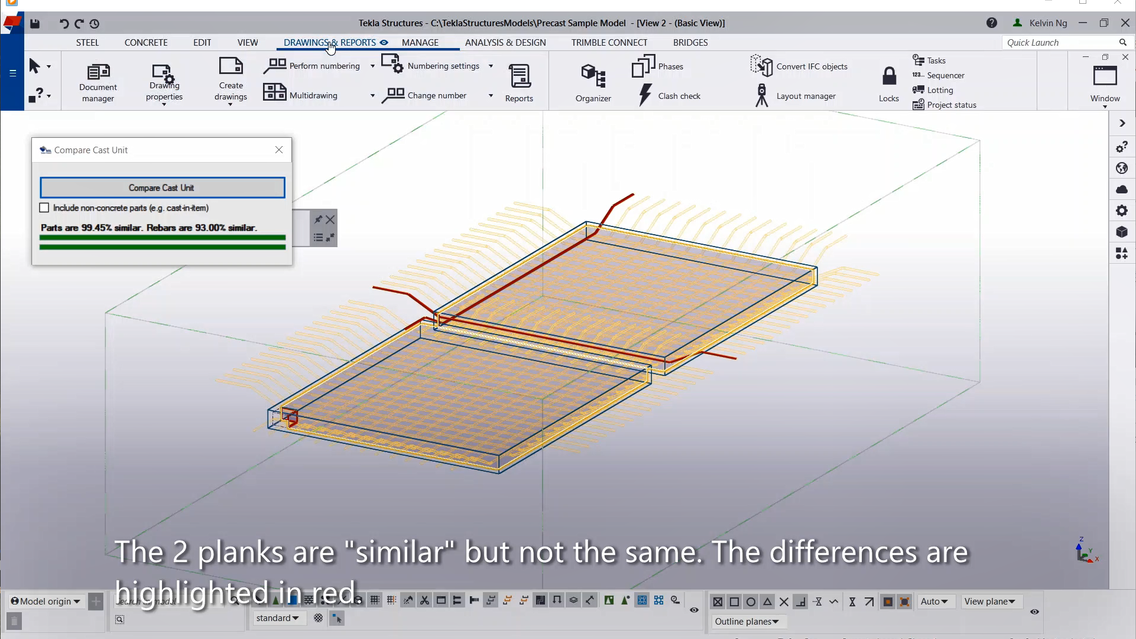Expand Numbering settings dropdown arrow
The image size is (1136, 639).
[x=490, y=66]
